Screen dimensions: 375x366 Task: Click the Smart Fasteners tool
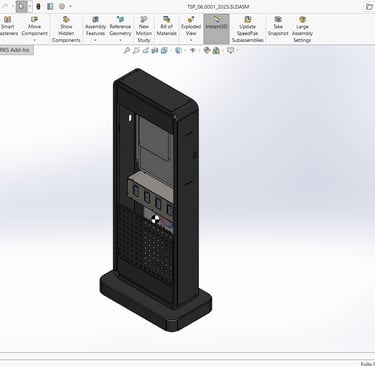point(8,26)
